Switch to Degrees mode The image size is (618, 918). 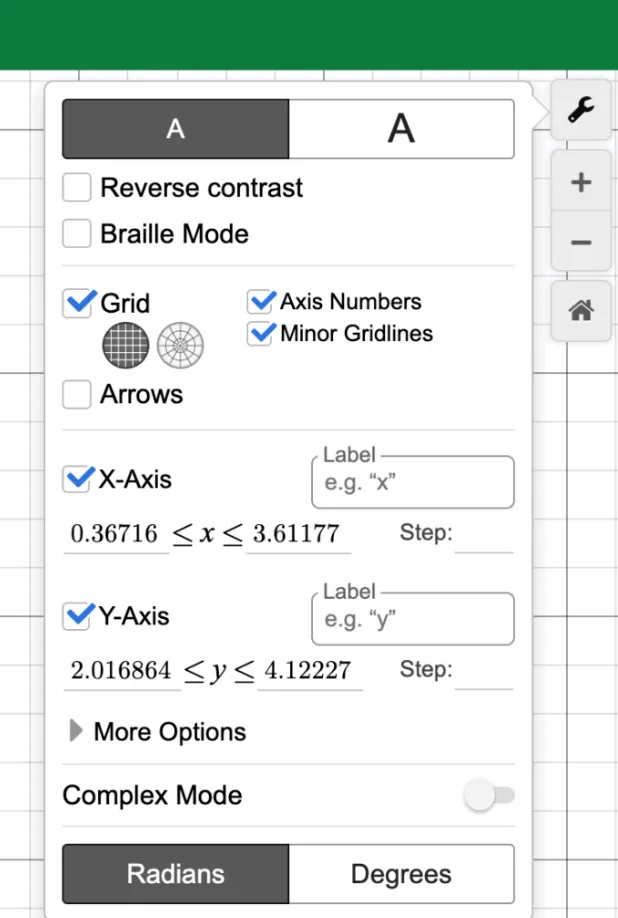pyautogui.click(x=402, y=872)
